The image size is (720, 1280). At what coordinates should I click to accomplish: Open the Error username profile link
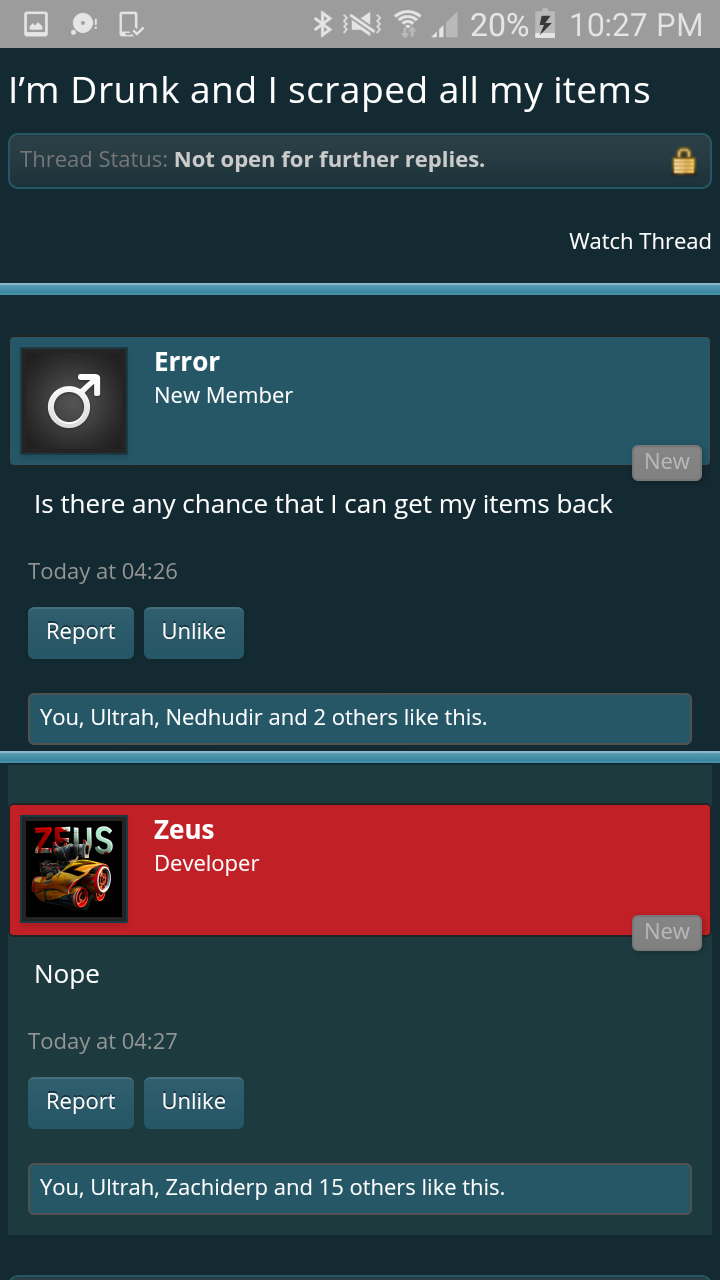pyautogui.click(x=187, y=362)
